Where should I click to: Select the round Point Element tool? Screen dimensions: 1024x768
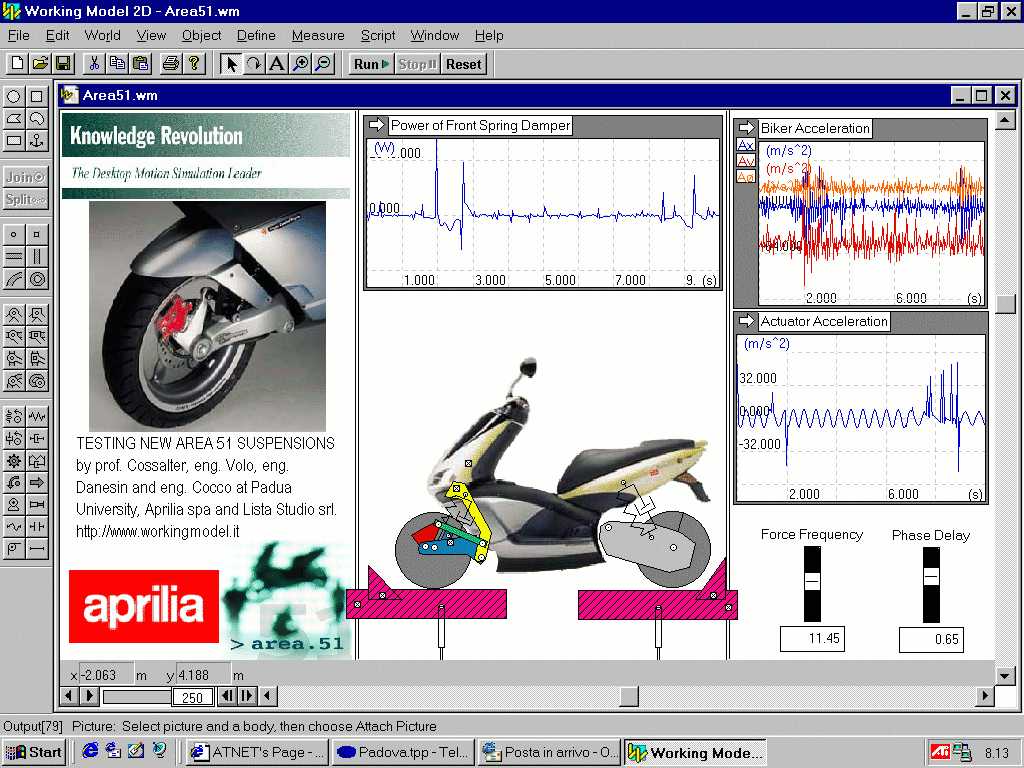tap(13, 234)
